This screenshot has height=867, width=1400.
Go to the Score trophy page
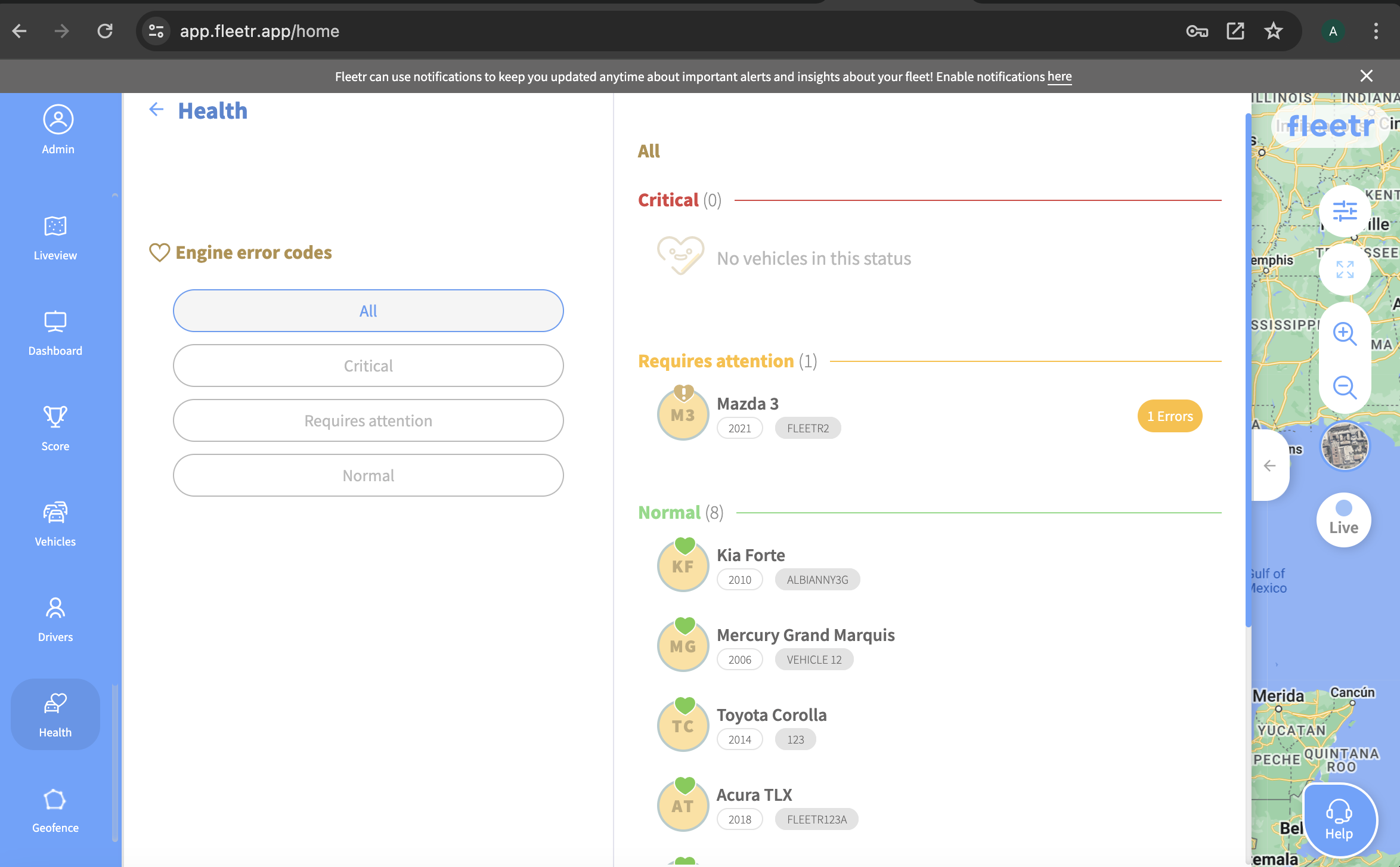point(55,429)
